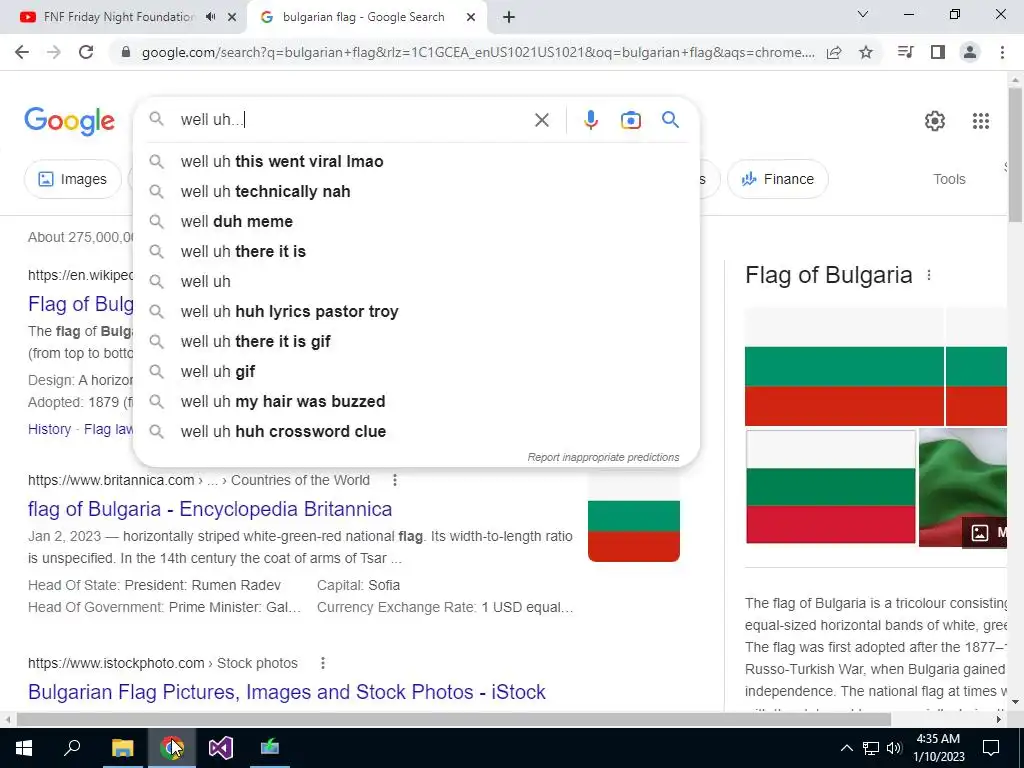Select suggestion 'well uh this went viral lmao'

pyautogui.click(x=416, y=161)
